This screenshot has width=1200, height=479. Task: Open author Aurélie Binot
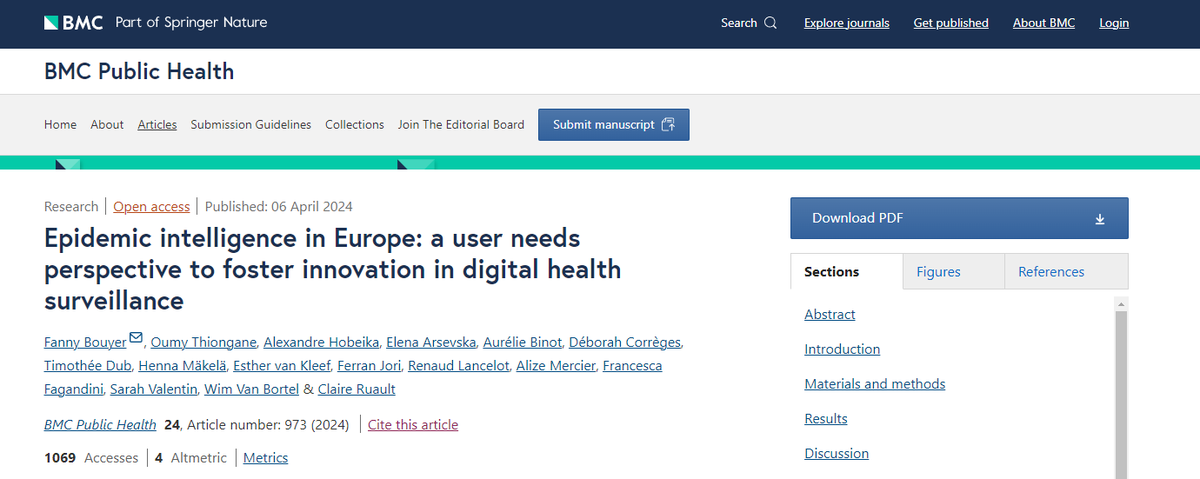[521, 342]
